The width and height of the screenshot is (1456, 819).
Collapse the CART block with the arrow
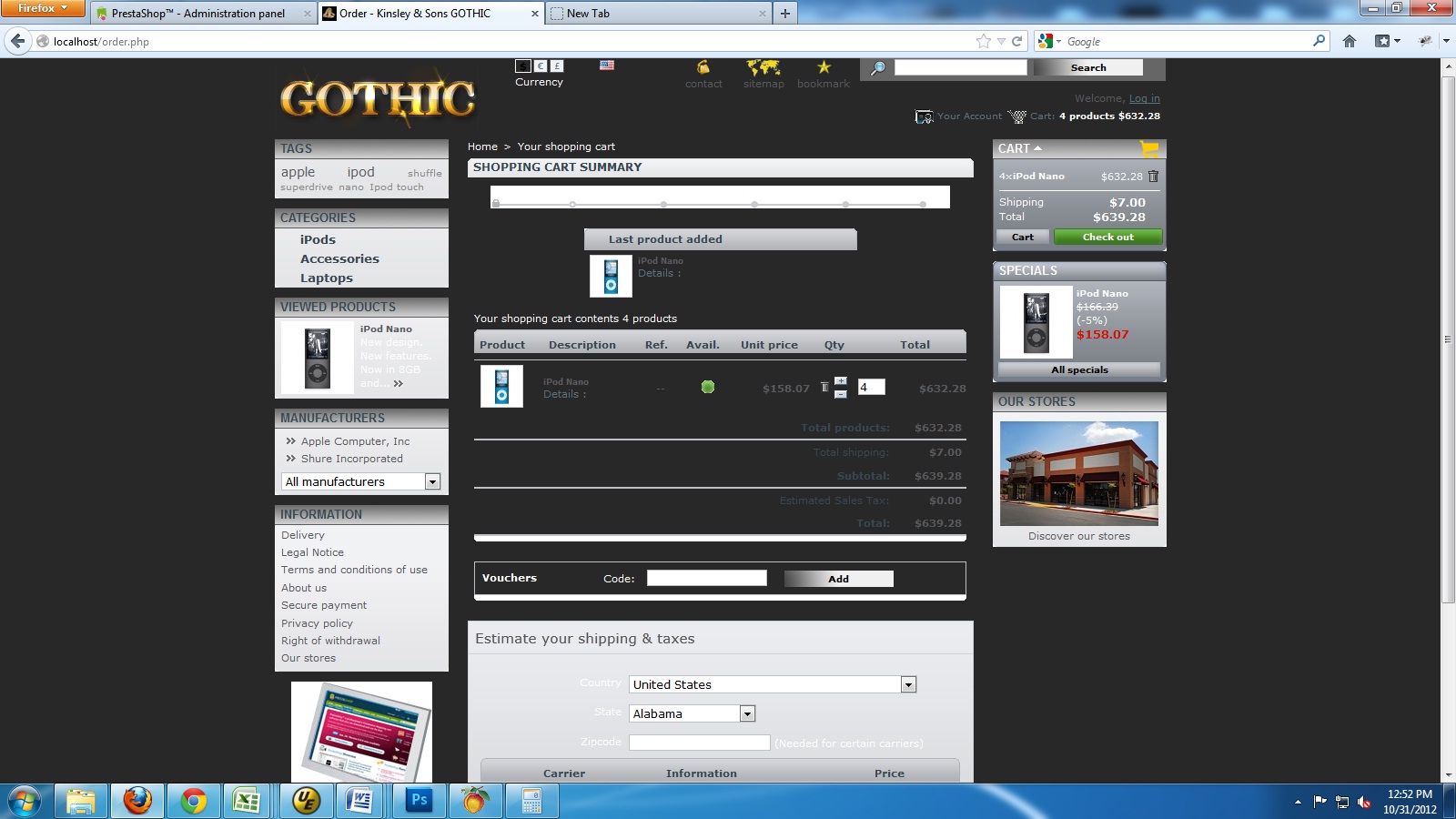1037,148
